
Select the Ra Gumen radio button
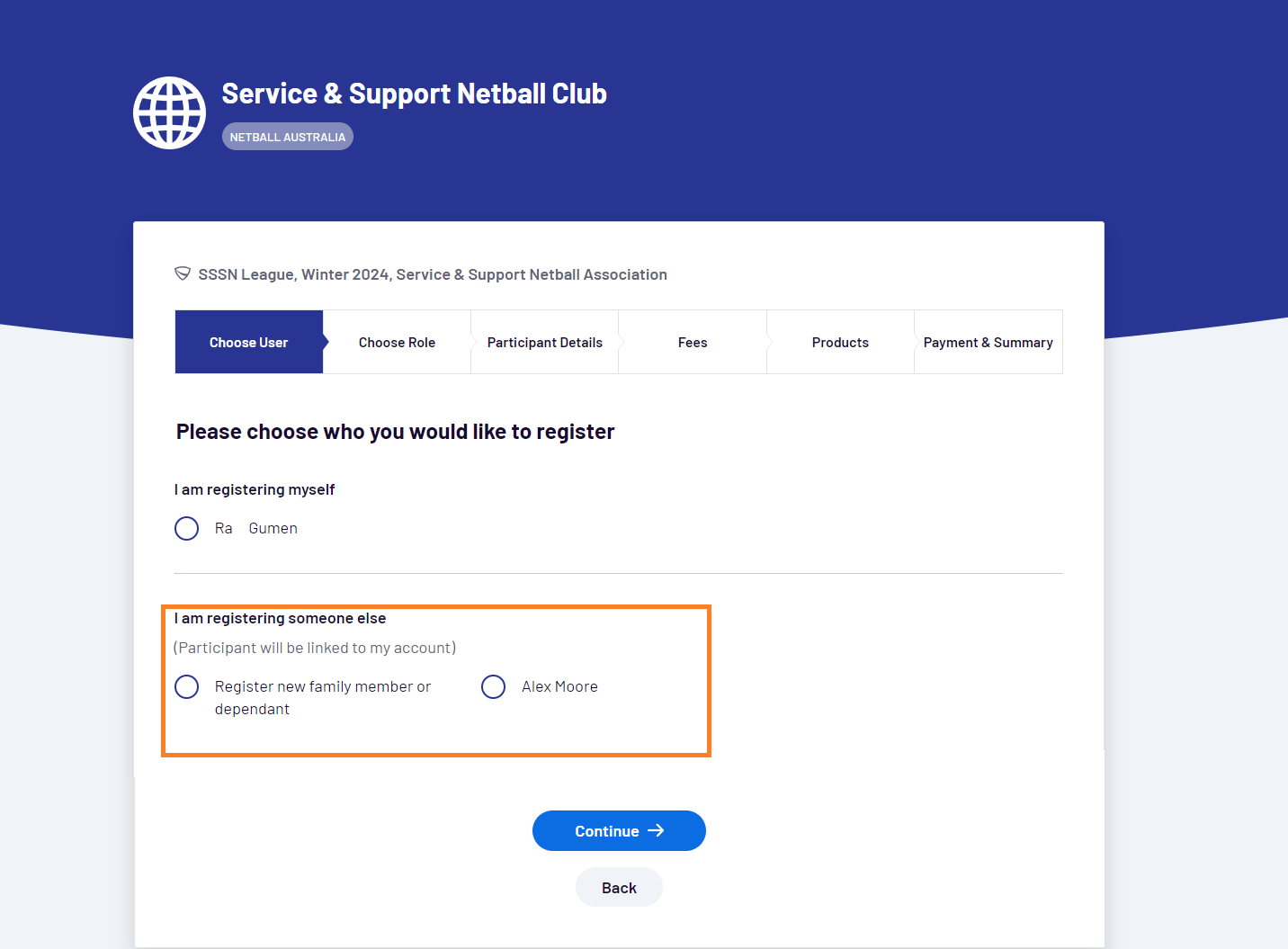point(186,528)
